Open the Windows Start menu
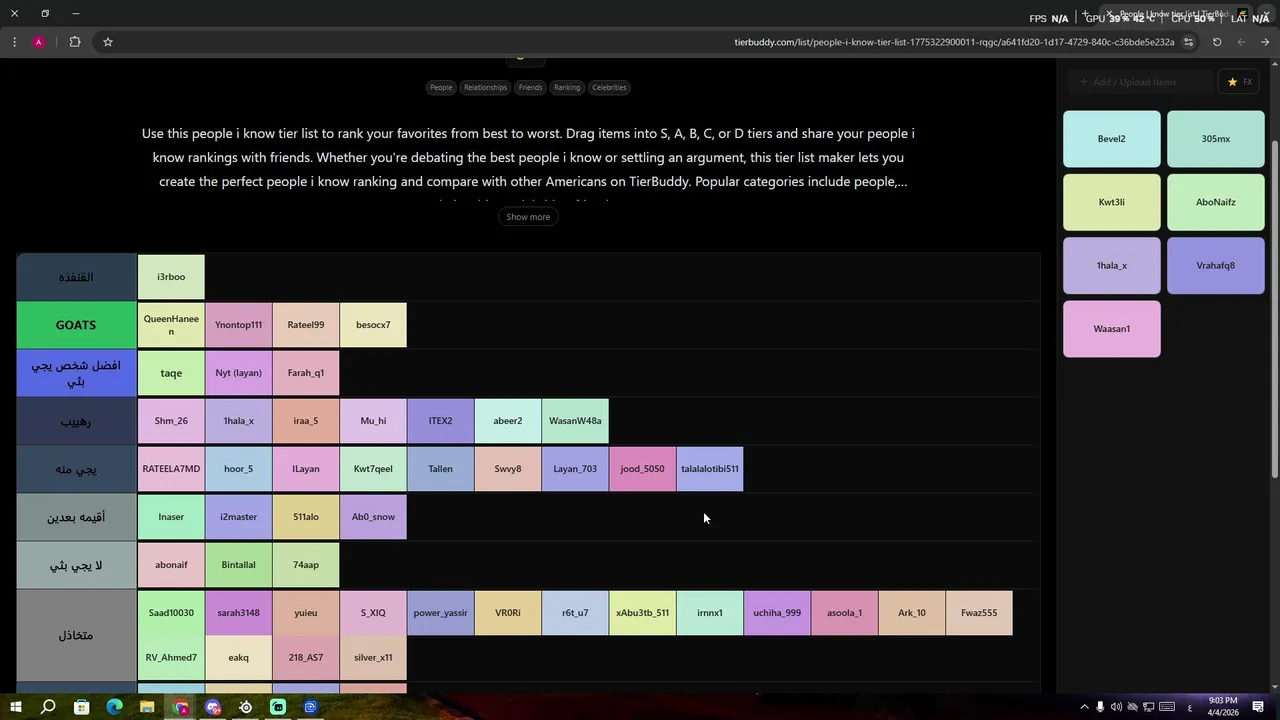Image resolution: width=1280 pixels, height=720 pixels. [15, 707]
